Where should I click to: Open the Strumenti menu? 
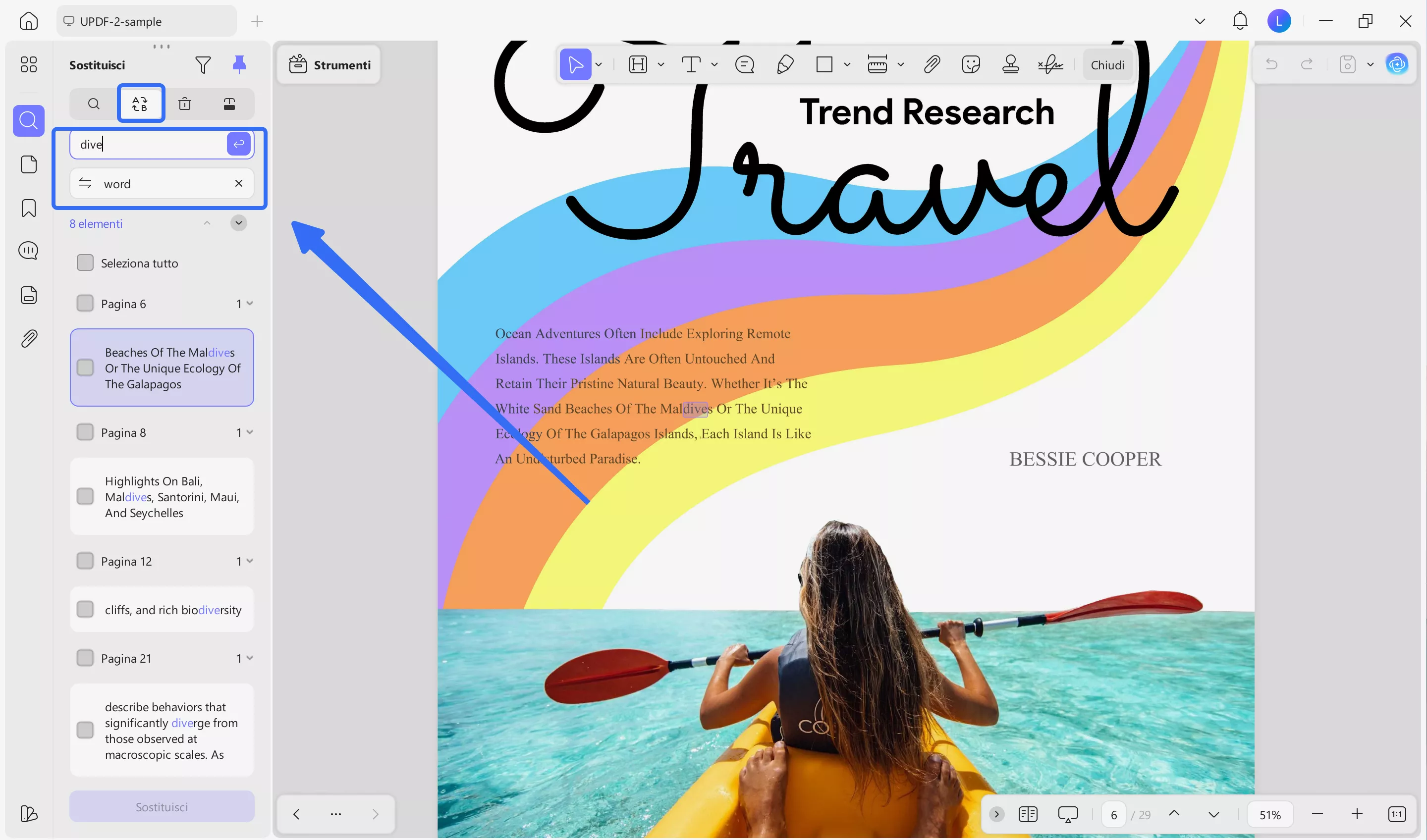tap(329, 64)
